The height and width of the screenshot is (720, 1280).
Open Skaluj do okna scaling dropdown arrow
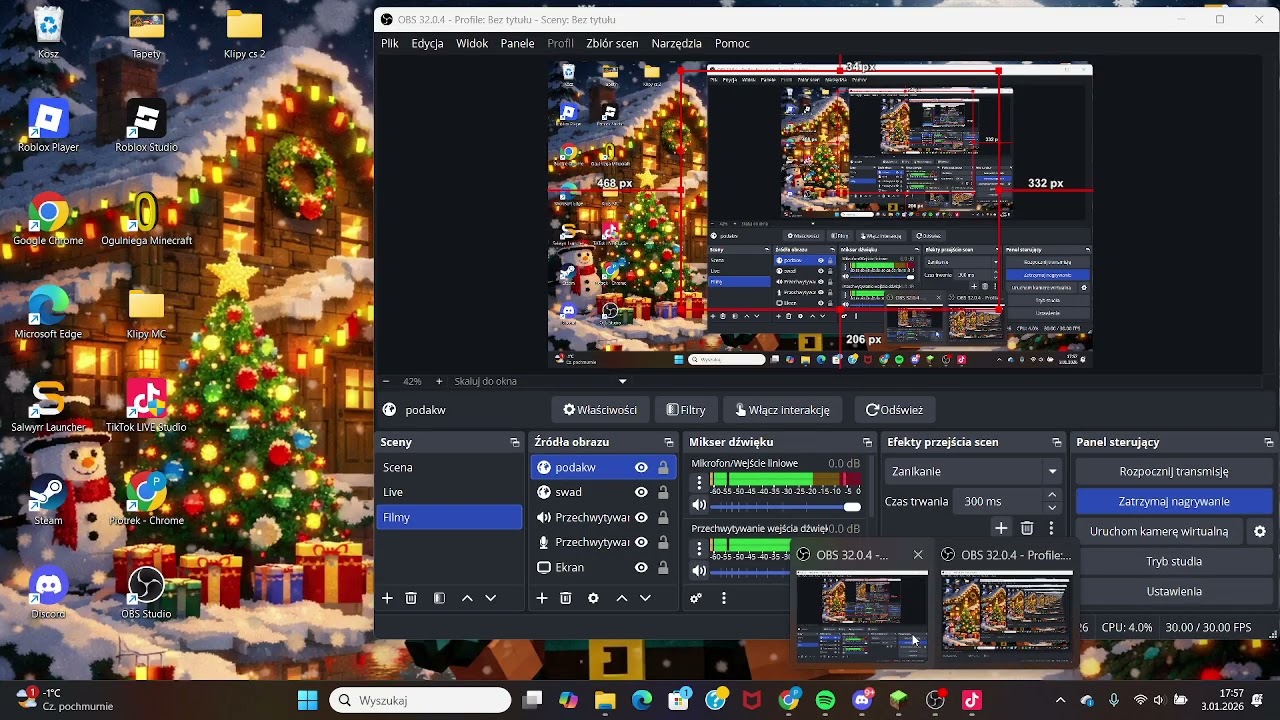click(x=622, y=381)
